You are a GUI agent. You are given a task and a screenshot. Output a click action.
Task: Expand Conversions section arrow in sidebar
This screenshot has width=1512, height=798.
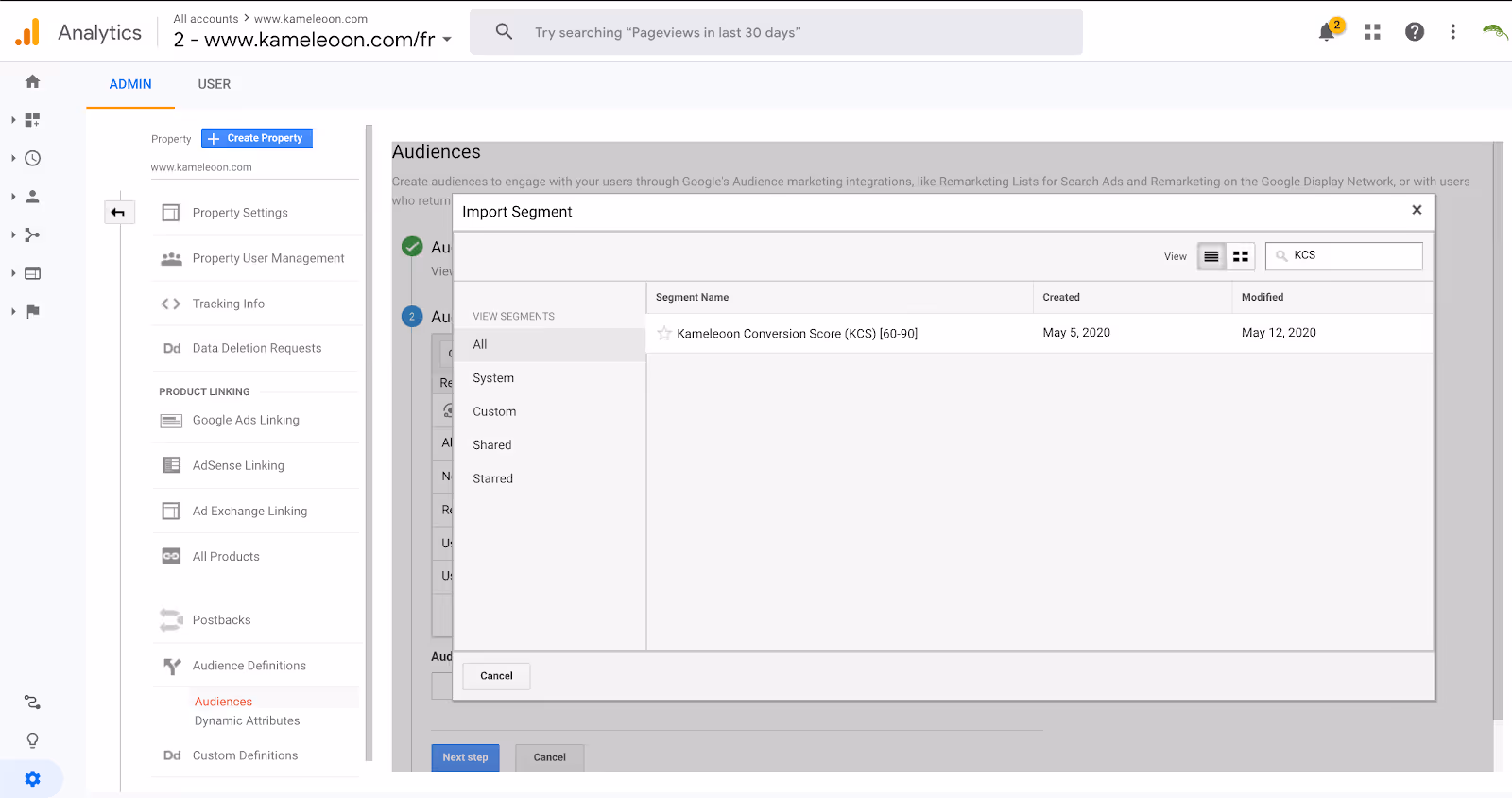tap(13, 311)
